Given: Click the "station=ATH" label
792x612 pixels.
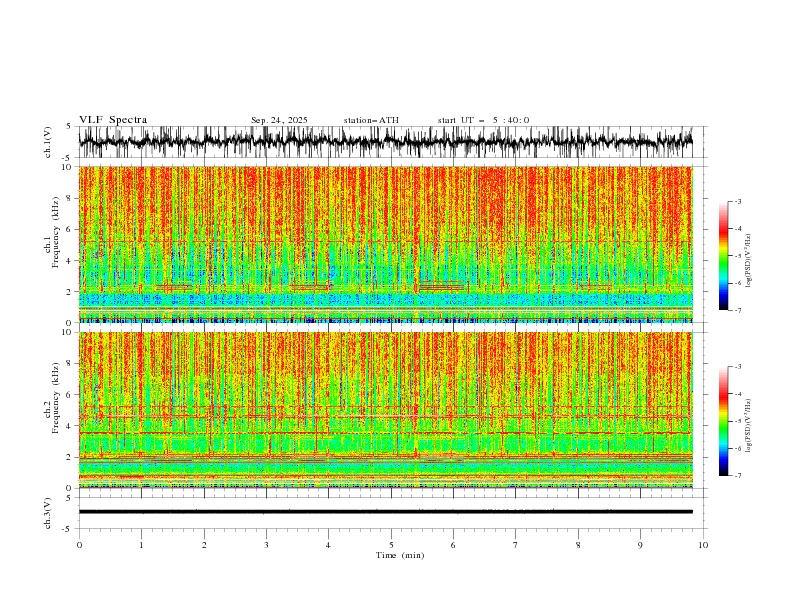Looking at the screenshot, I should point(371,120).
